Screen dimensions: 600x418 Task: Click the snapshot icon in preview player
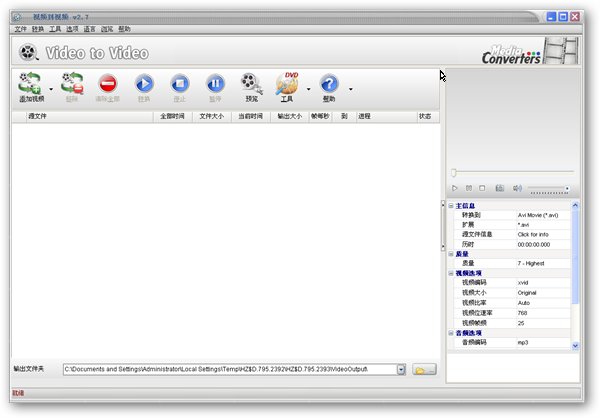point(500,188)
